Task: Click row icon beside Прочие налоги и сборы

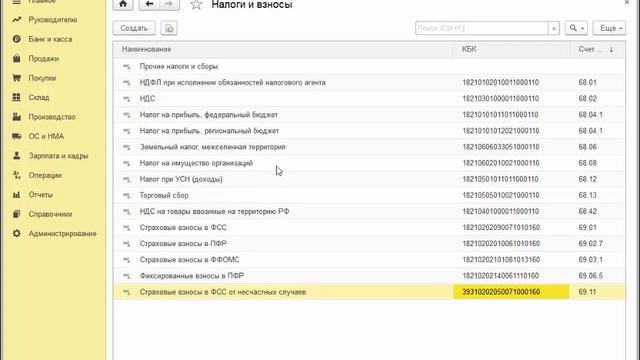Action: click(x=127, y=67)
